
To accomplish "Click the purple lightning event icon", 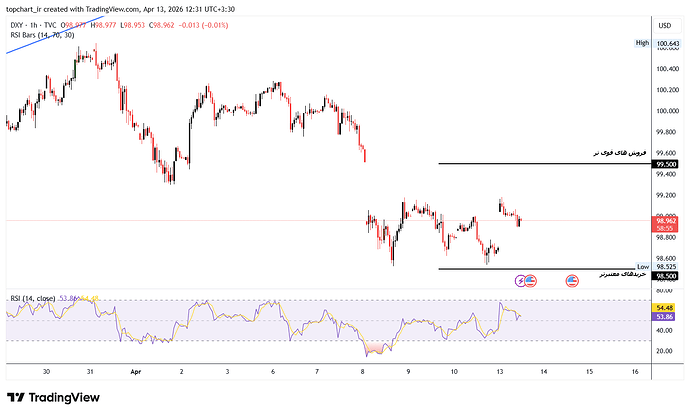I will pos(521,281).
